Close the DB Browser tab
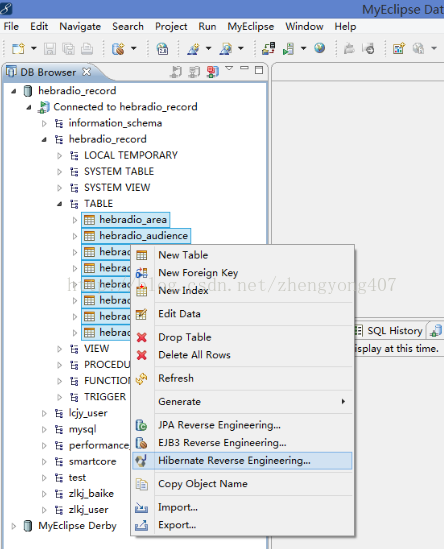Image resolution: width=444 pixels, height=549 pixels. 86,72
